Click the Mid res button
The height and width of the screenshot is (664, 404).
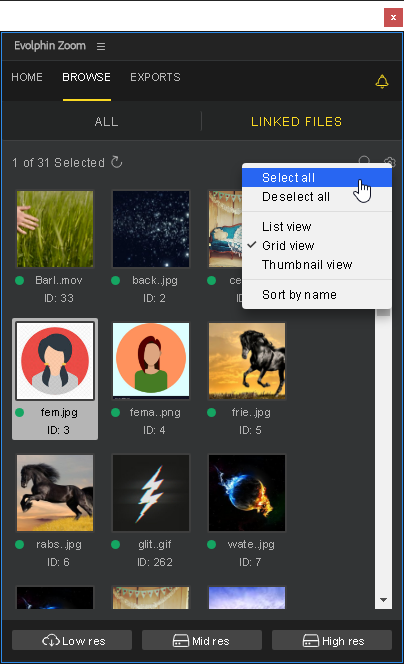pyautogui.click(x=202, y=641)
